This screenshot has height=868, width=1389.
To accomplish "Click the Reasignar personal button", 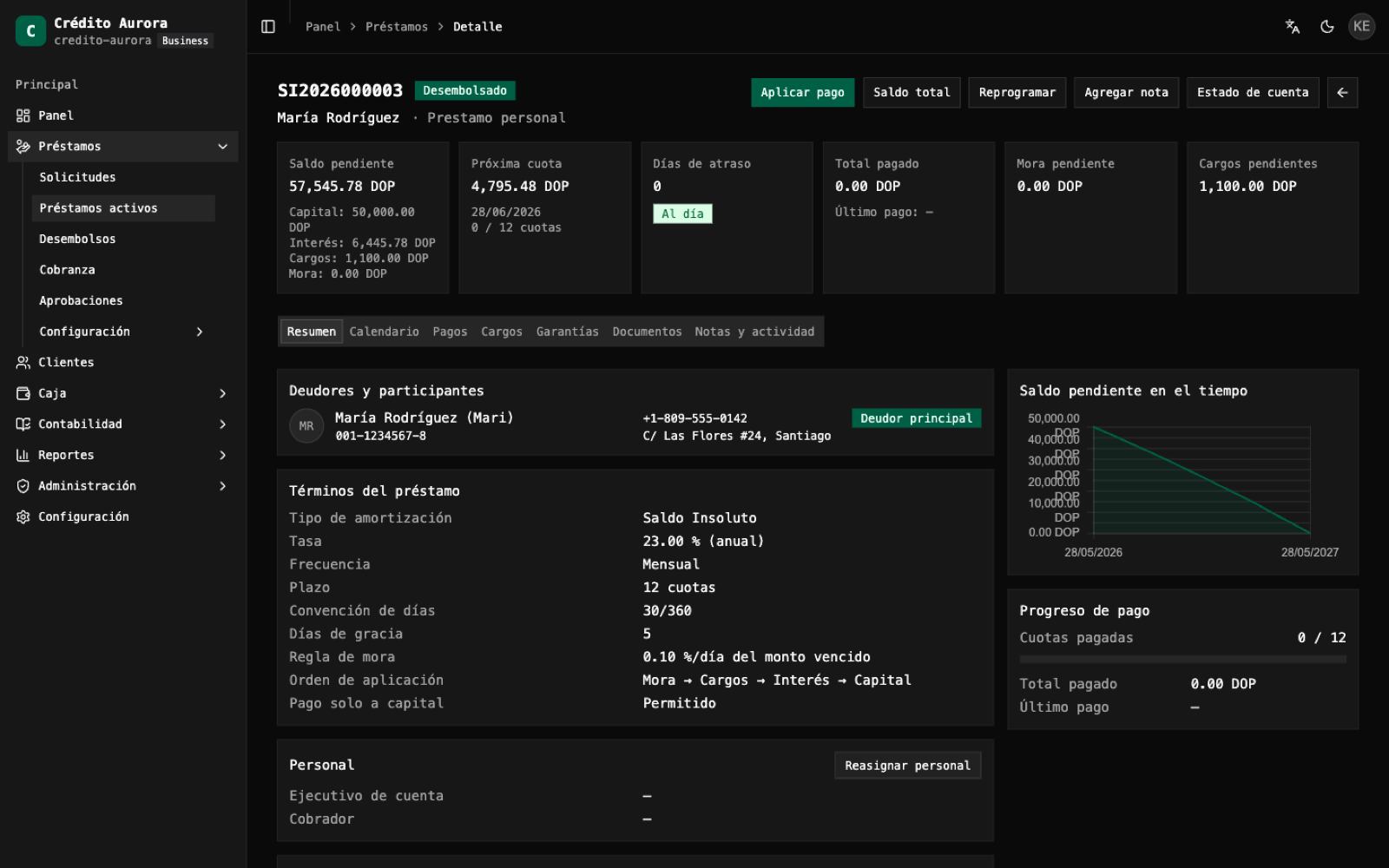I will 908,766.
